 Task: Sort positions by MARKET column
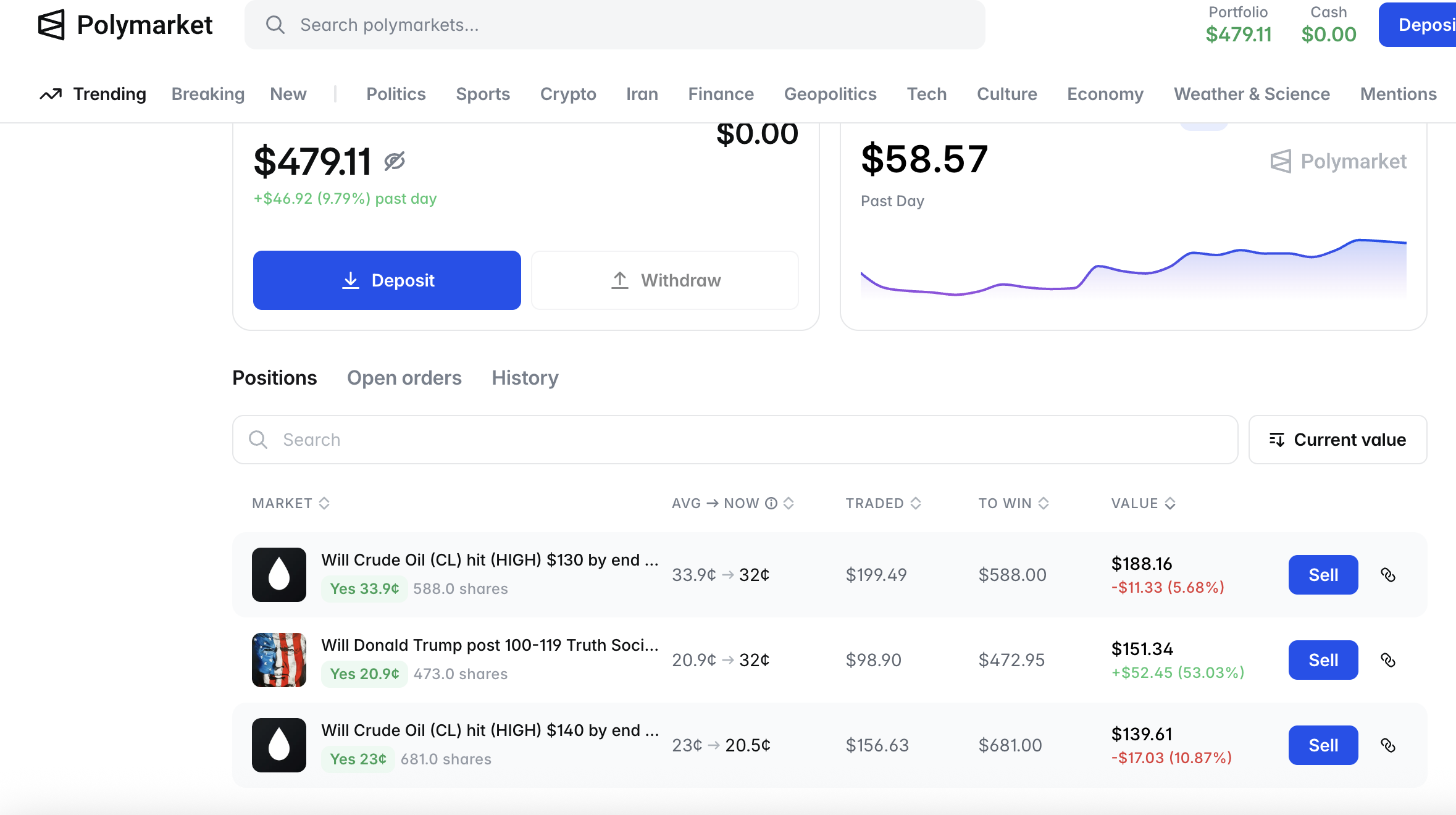coord(291,503)
